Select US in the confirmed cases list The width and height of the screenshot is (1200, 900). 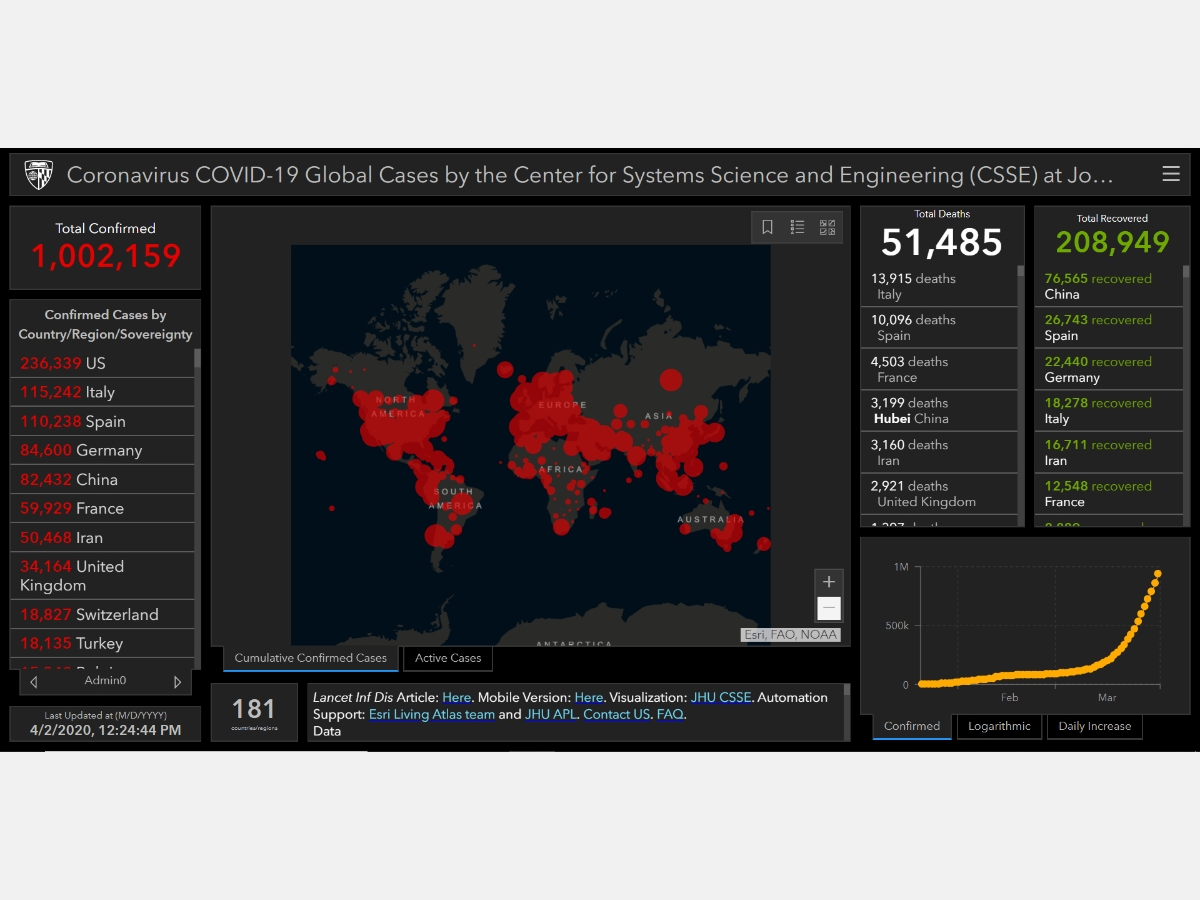pos(95,363)
